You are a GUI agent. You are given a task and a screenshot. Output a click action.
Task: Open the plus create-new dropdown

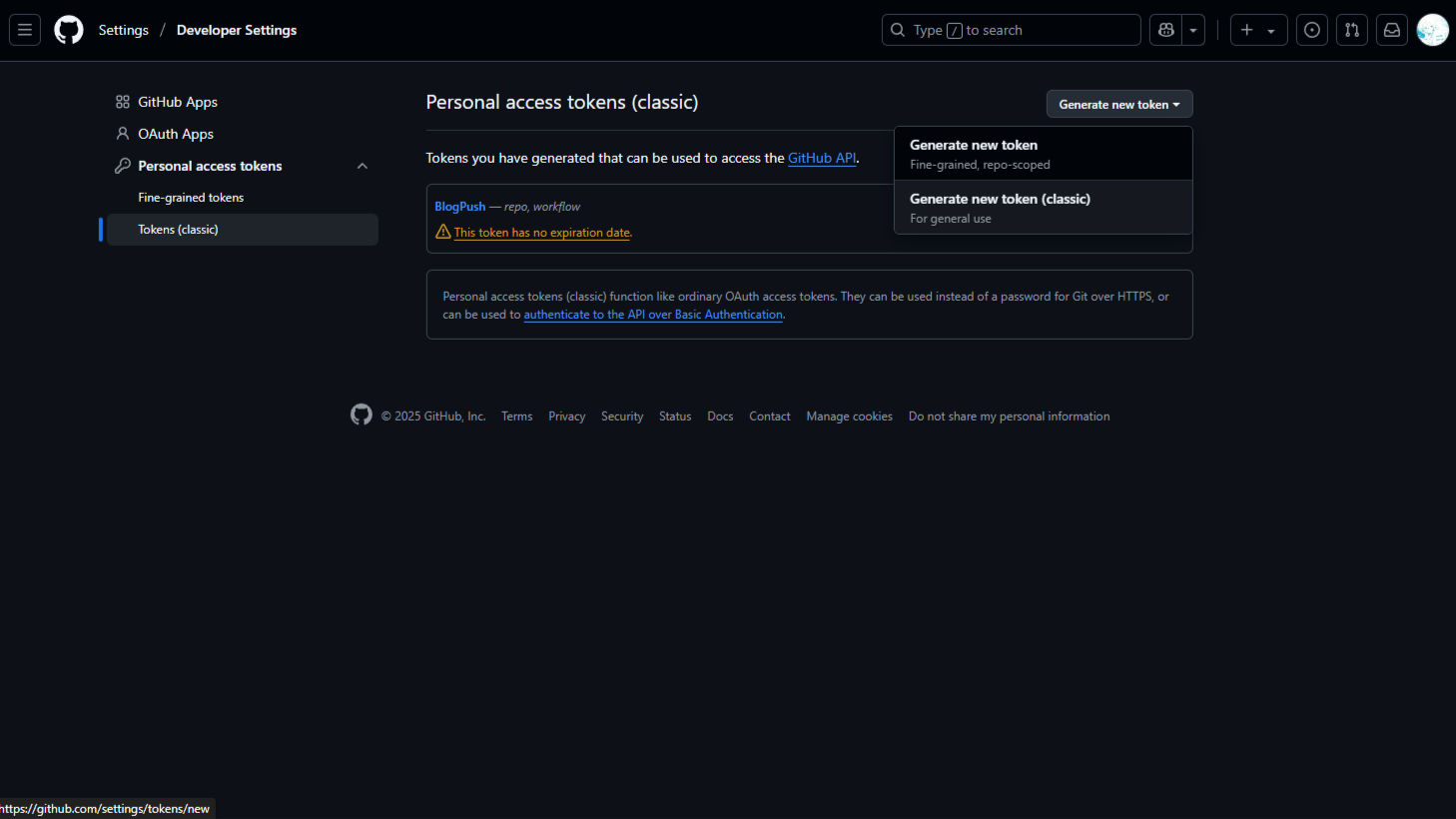coord(1258,30)
